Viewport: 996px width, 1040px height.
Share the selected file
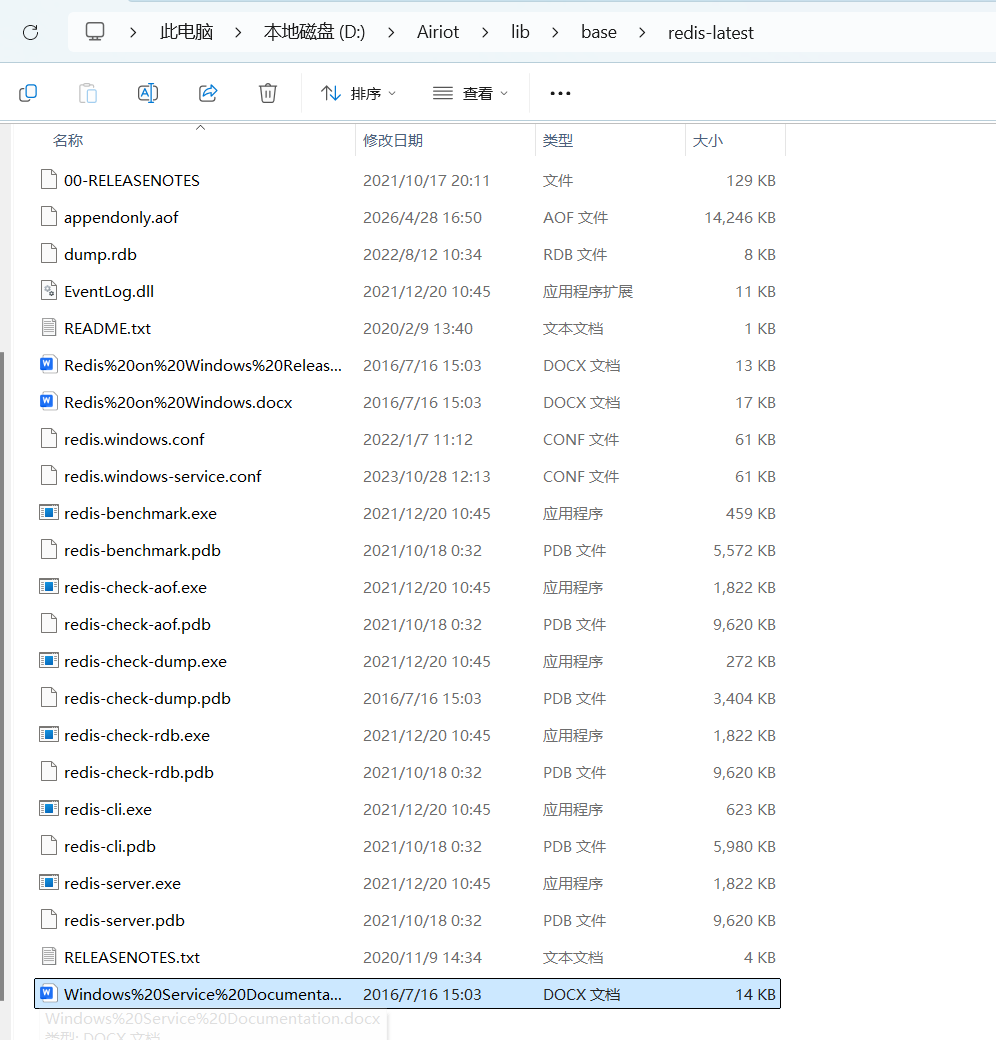click(x=208, y=92)
